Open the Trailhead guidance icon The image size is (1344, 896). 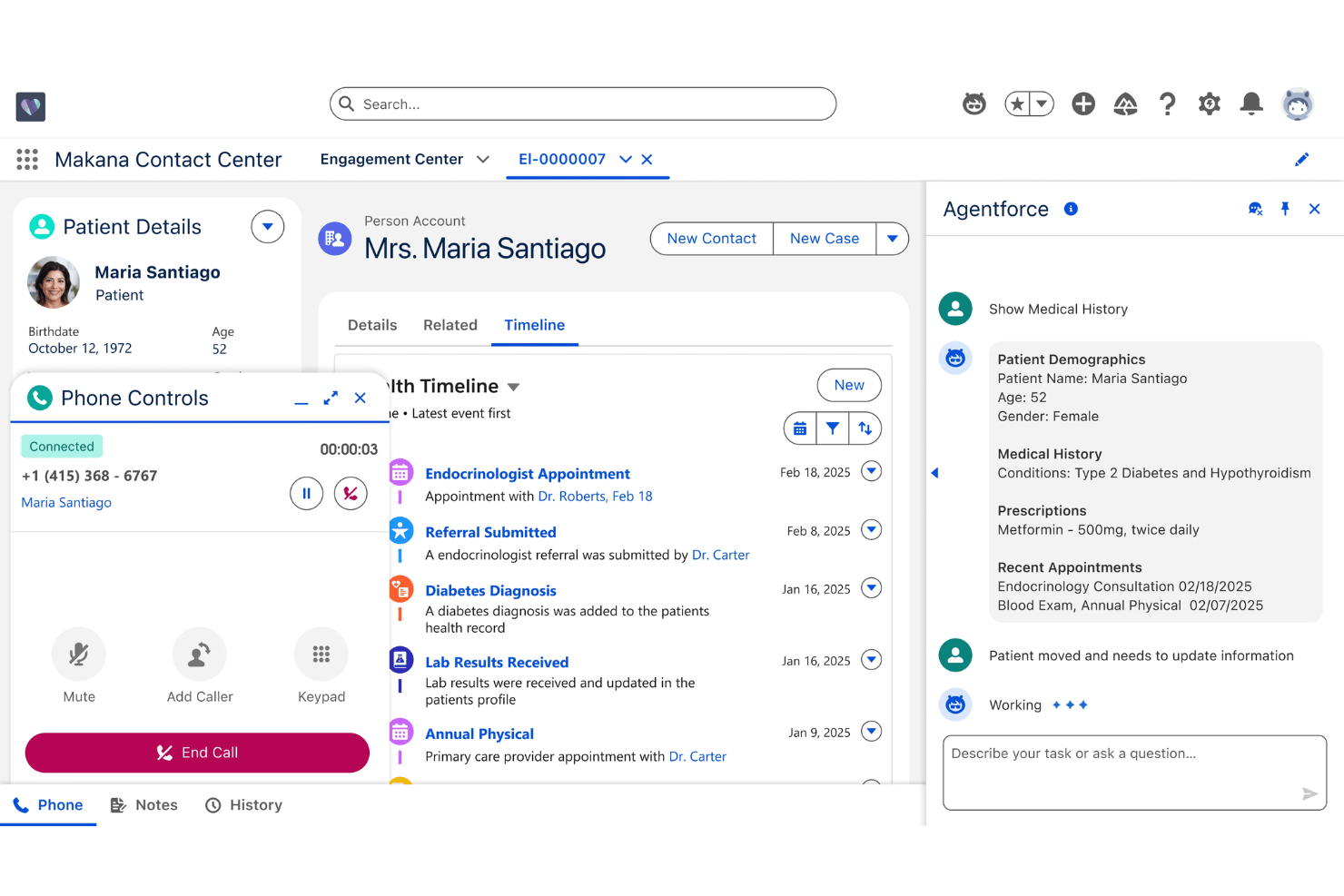[x=1125, y=104]
